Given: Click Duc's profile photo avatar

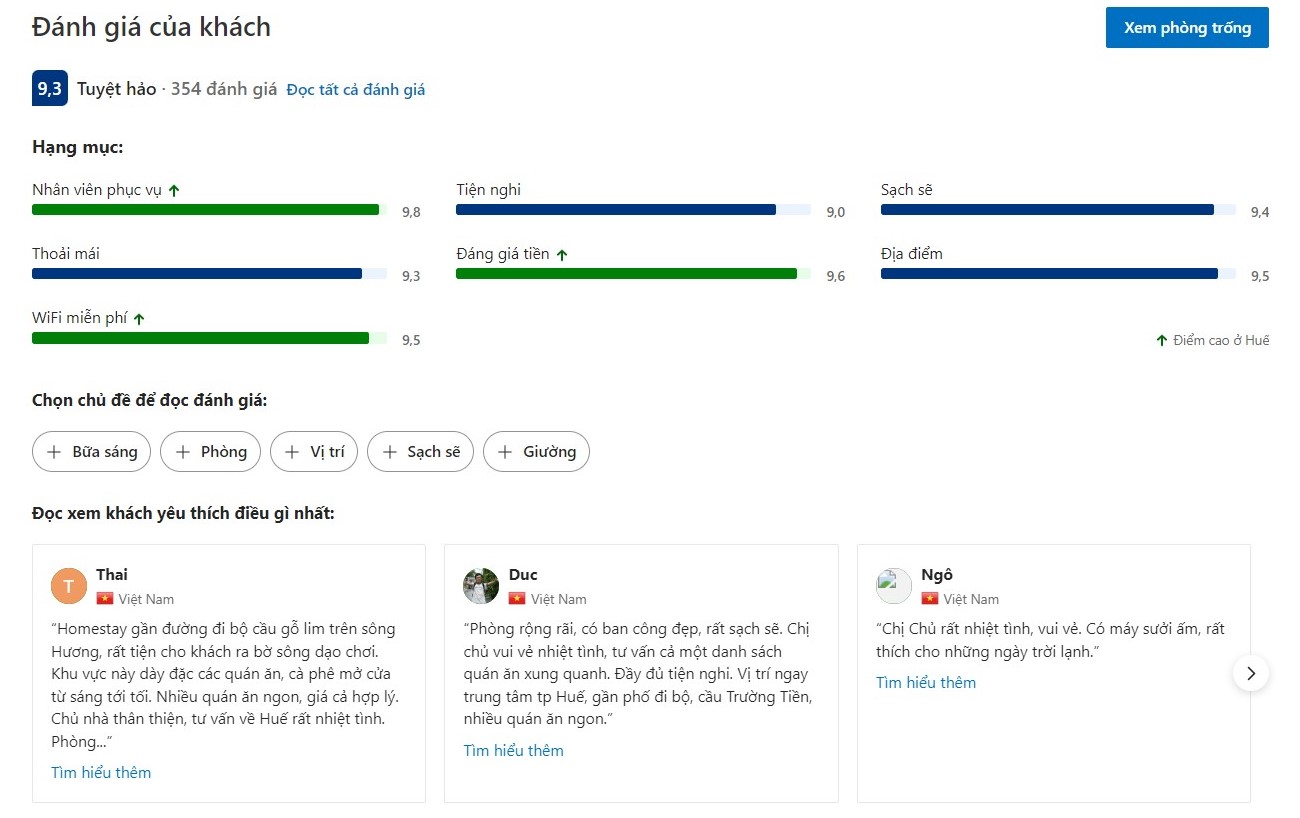Looking at the screenshot, I should click(481, 586).
